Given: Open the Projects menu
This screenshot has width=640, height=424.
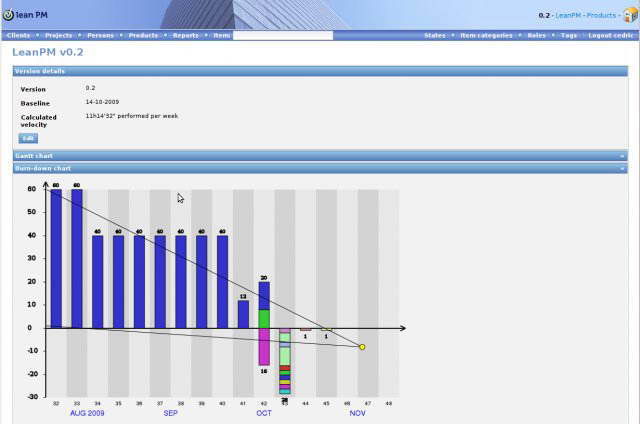Looking at the screenshot, I should point(58,36).
